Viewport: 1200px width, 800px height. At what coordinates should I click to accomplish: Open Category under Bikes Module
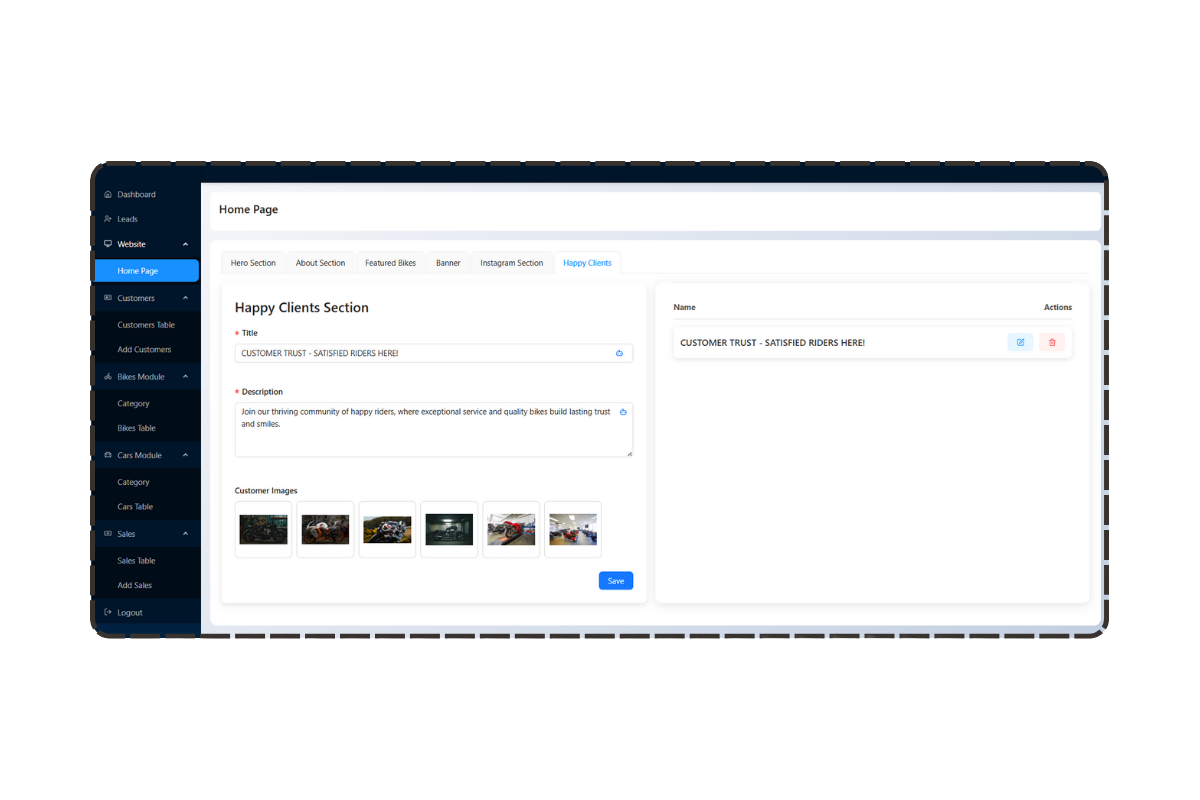pyautogui.click(x=133, y=404)
